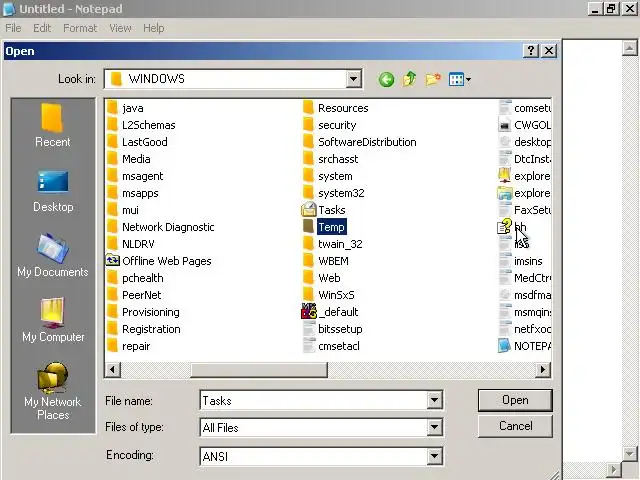Select the WinSxS folder
Viewport: 640px width, 480px height.
tap(328, 295)
